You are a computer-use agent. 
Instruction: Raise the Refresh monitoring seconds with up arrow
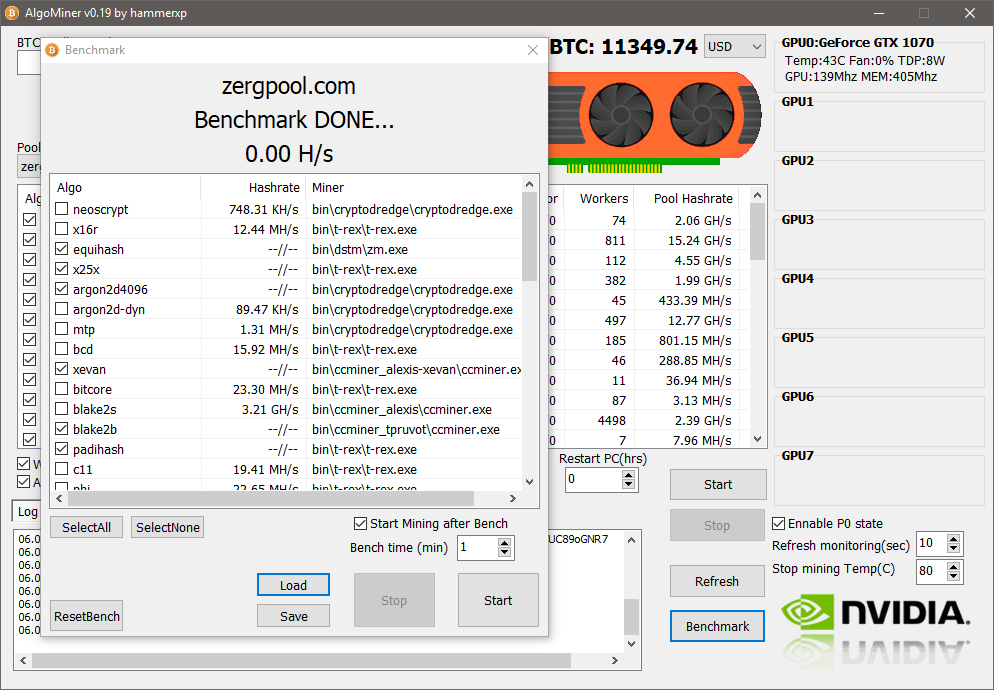(953, 538)
